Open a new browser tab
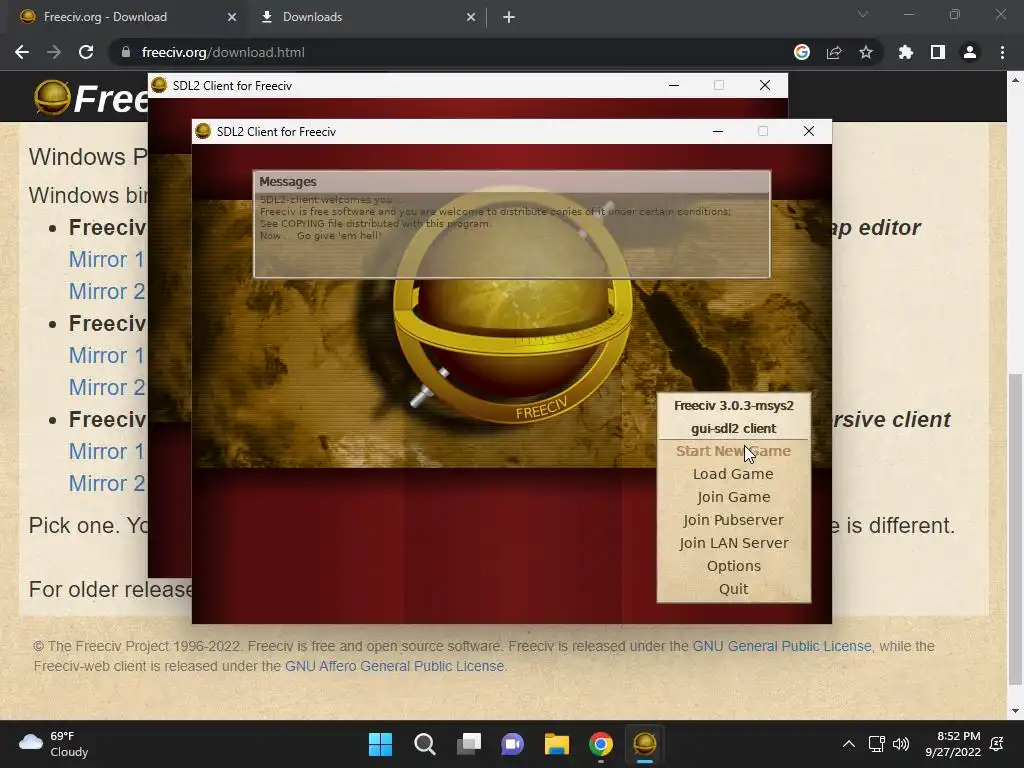The width and height of the screenshot is (1024, 768). click(509, 18)
